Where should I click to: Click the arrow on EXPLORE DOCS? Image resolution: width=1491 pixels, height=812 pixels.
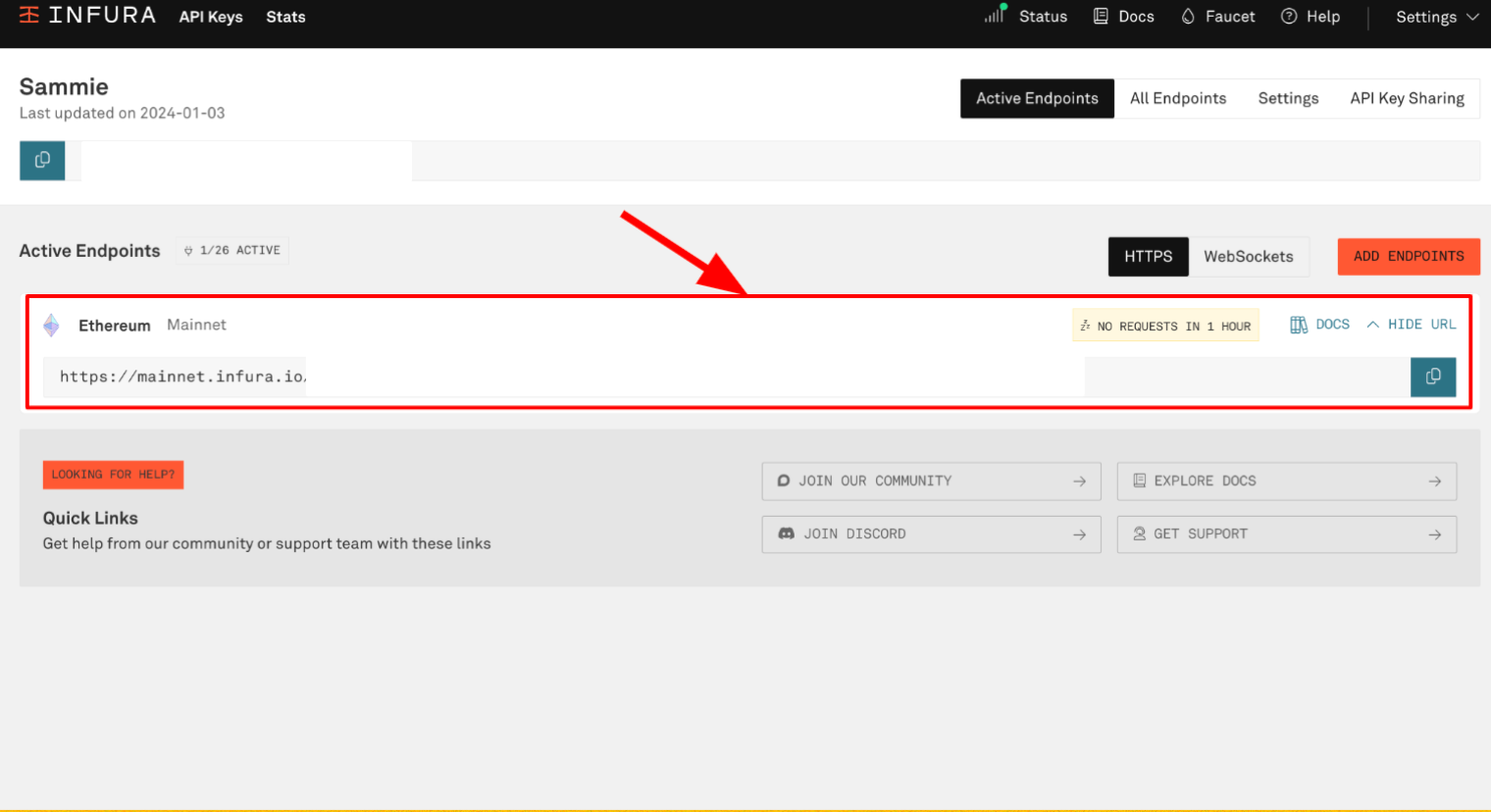click(1434, 482)
